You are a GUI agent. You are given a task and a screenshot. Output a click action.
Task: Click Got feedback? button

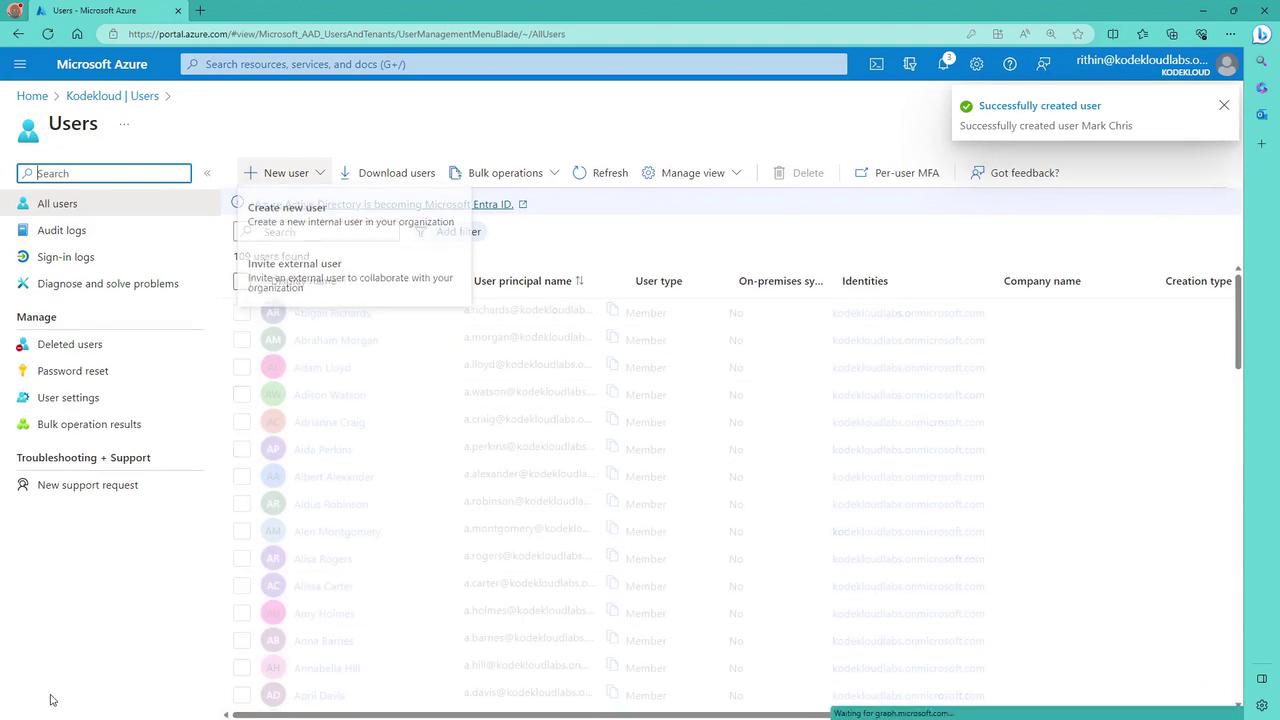click(1014, 173)
